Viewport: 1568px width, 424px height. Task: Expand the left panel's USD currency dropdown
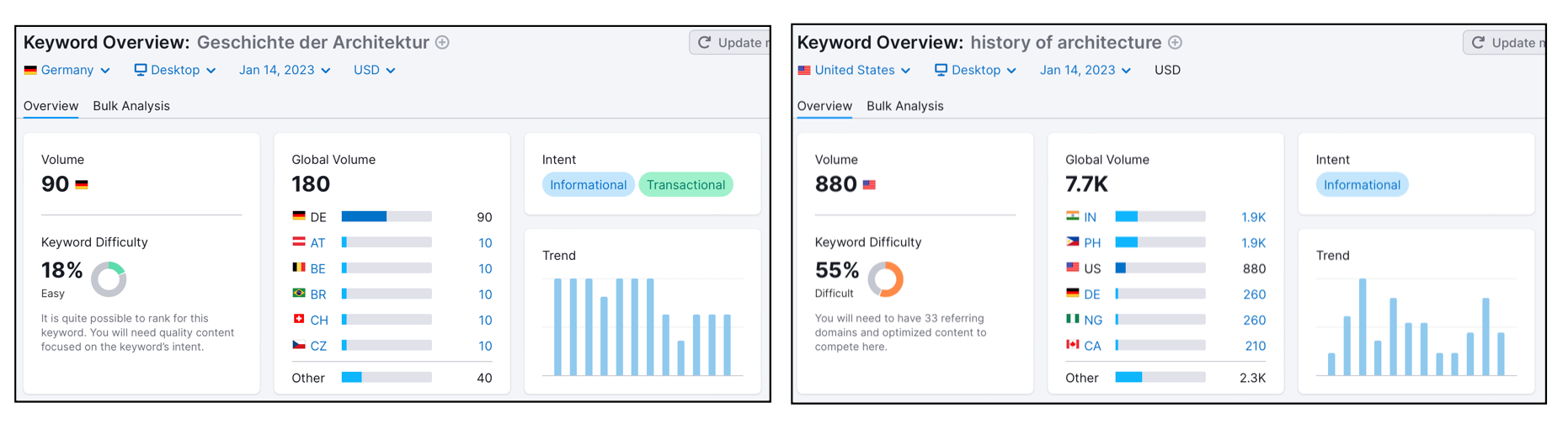tap(374, 70)
